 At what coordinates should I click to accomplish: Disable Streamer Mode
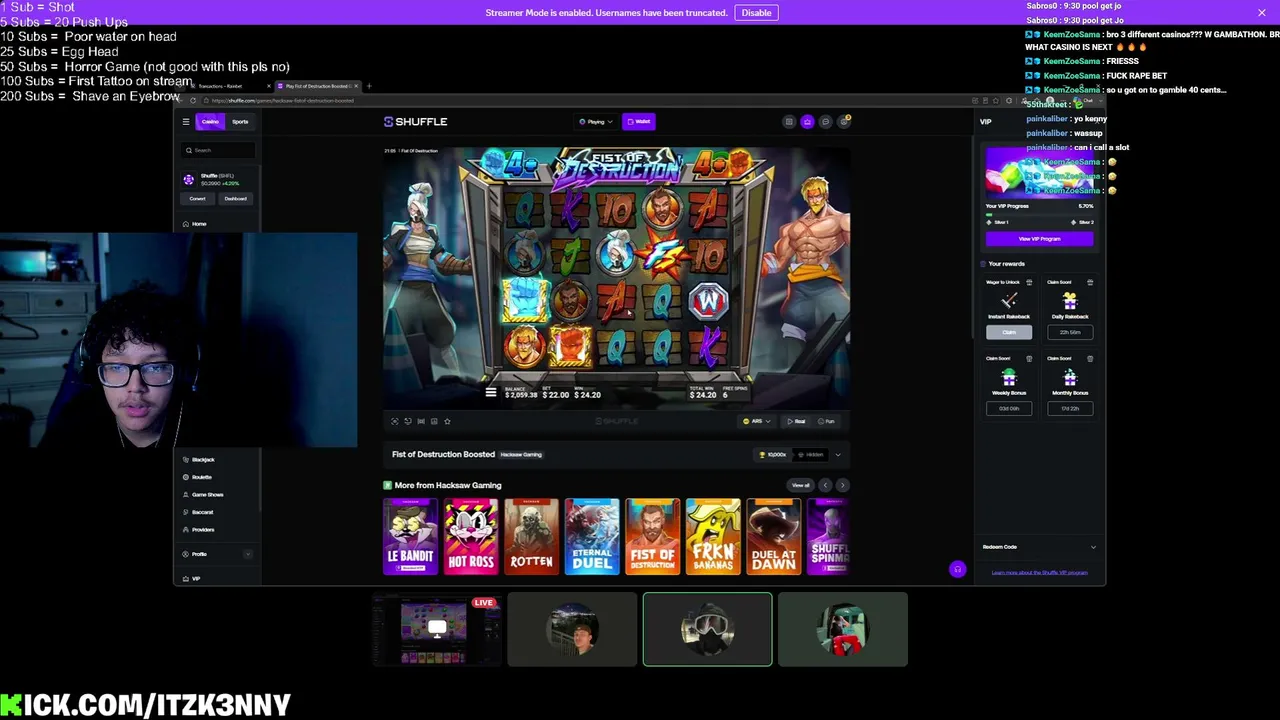click(x=756, y=12)
